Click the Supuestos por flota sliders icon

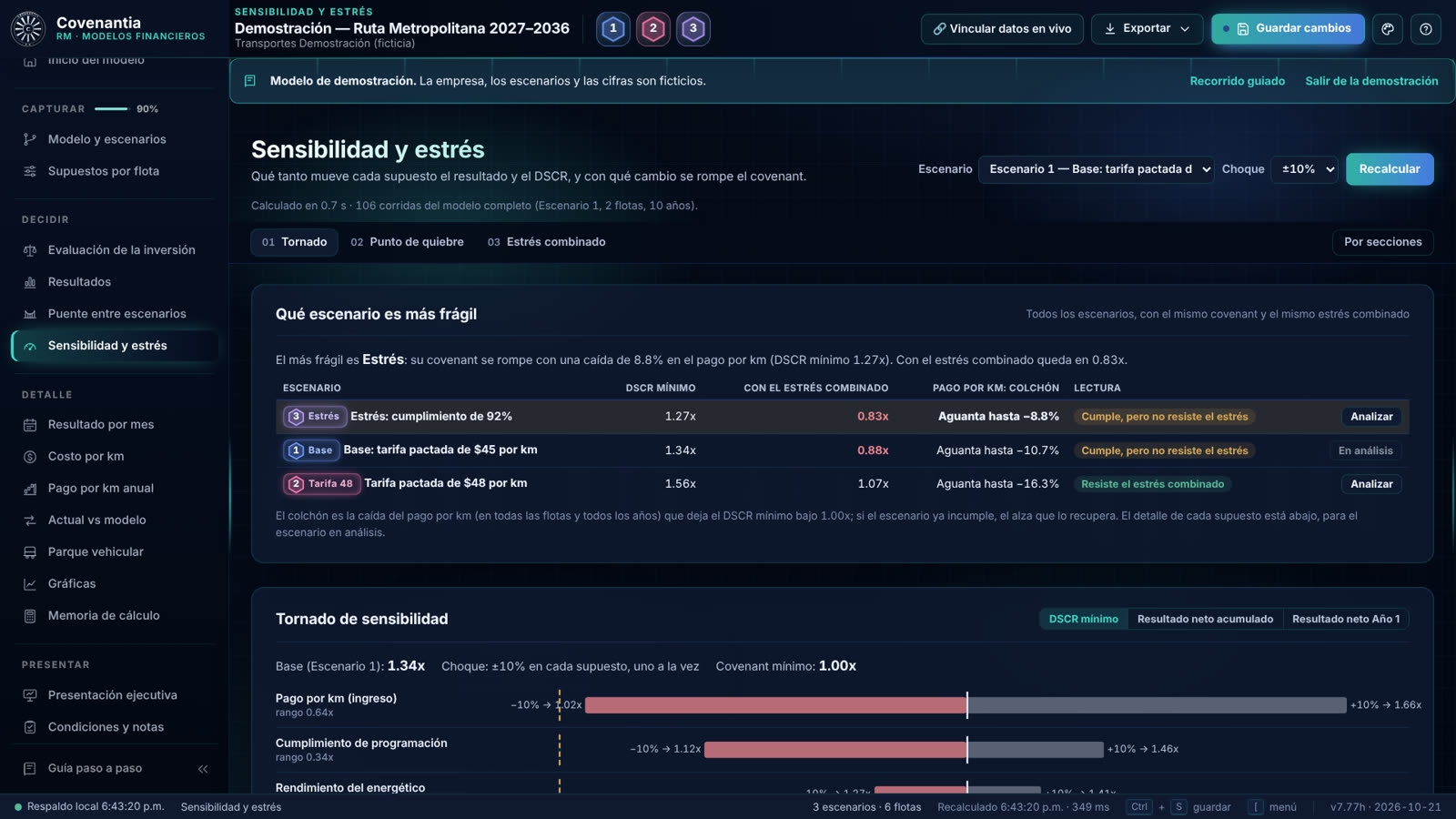(x=30, y=171)
